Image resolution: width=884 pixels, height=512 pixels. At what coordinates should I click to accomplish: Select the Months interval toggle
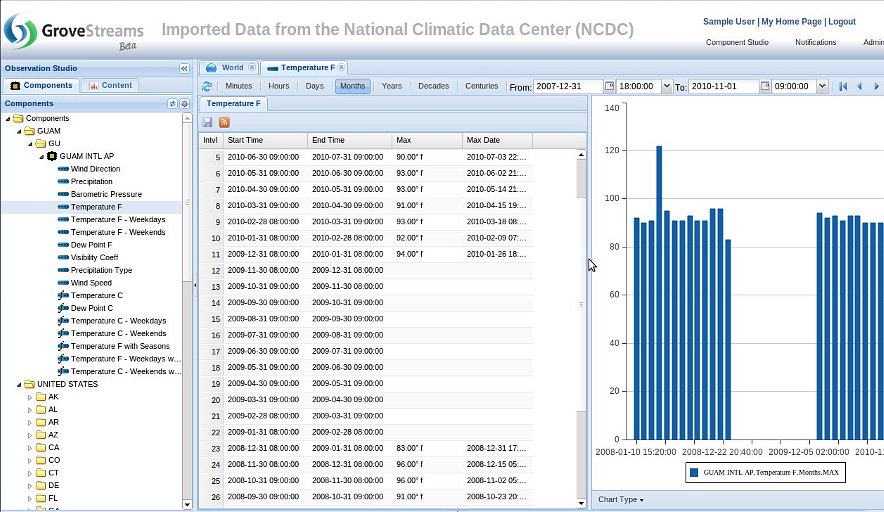[352, 87]
